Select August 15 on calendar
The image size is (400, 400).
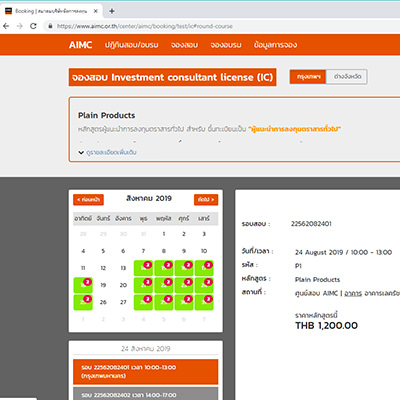tap(164, 268)
